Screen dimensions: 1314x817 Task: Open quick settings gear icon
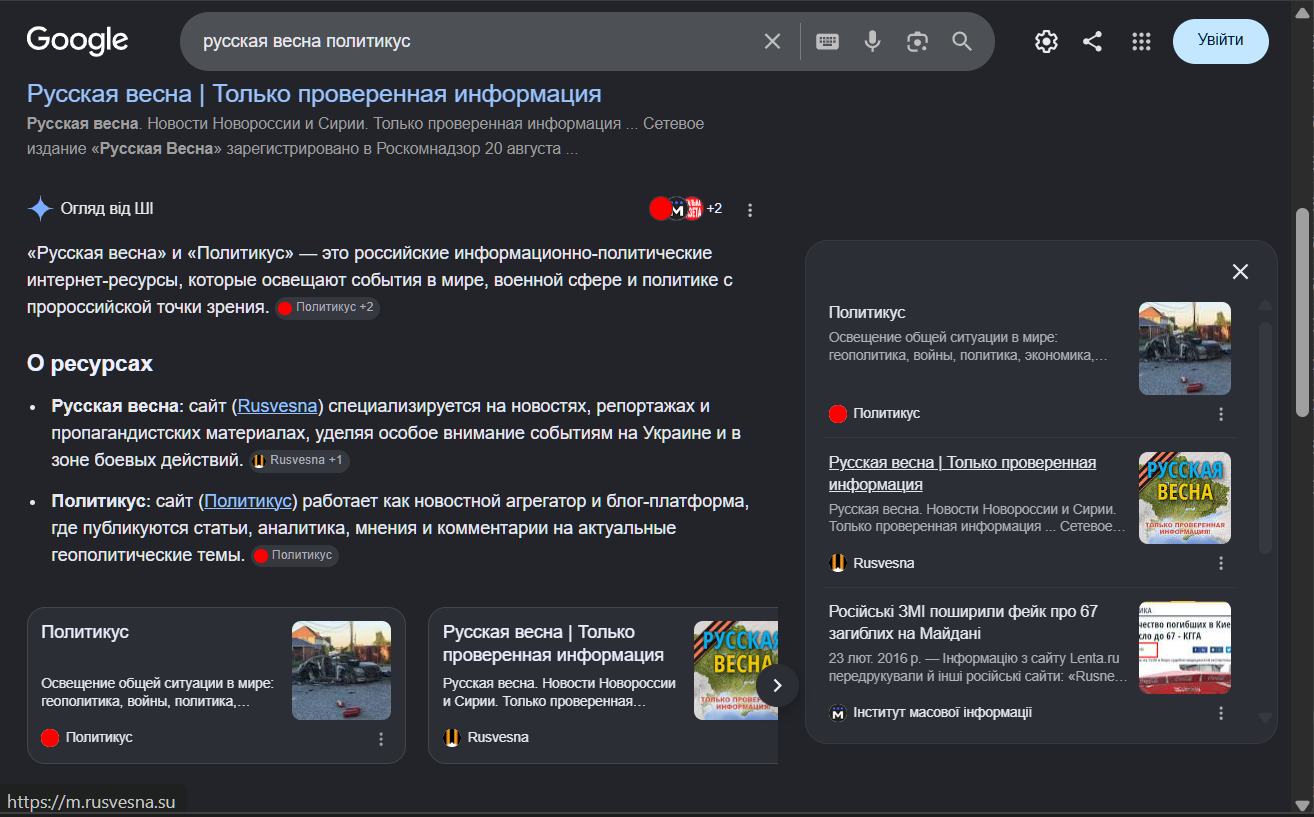[1046, 41]
